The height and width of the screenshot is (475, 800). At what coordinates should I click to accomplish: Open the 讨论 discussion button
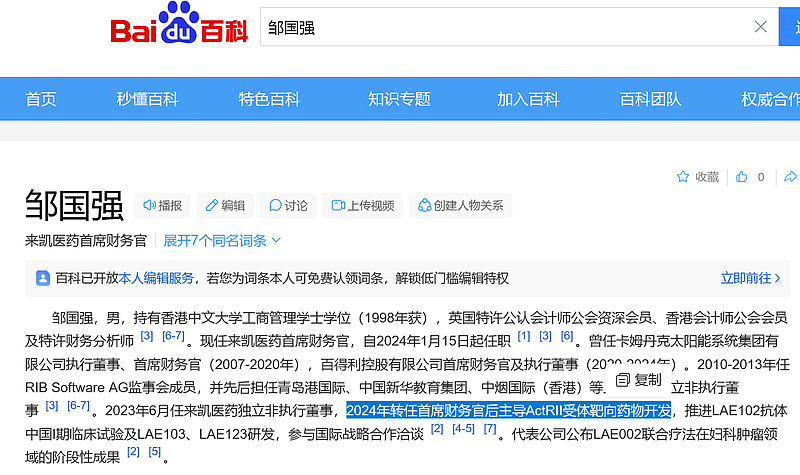288,206
